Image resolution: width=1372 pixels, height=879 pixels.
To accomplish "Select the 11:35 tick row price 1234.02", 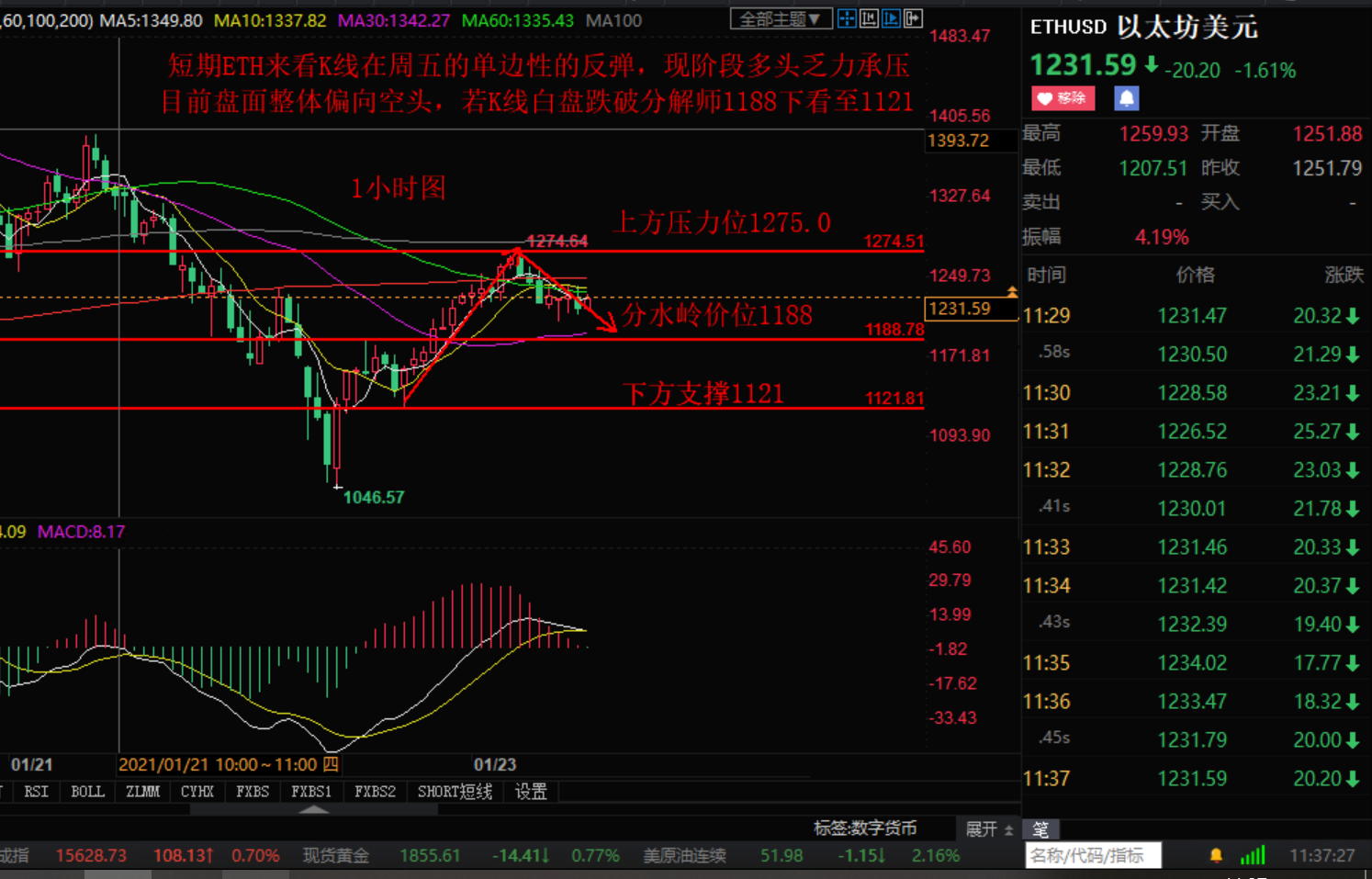I will click(x=1192, y=663).
